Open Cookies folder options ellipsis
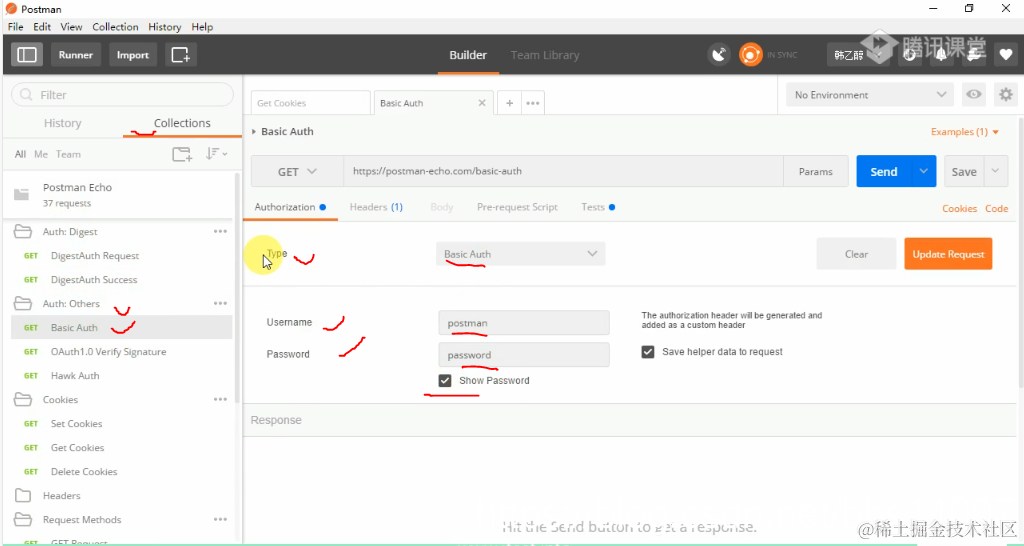This screenshot has height=546, width=1024. click(x=220, y=400)
